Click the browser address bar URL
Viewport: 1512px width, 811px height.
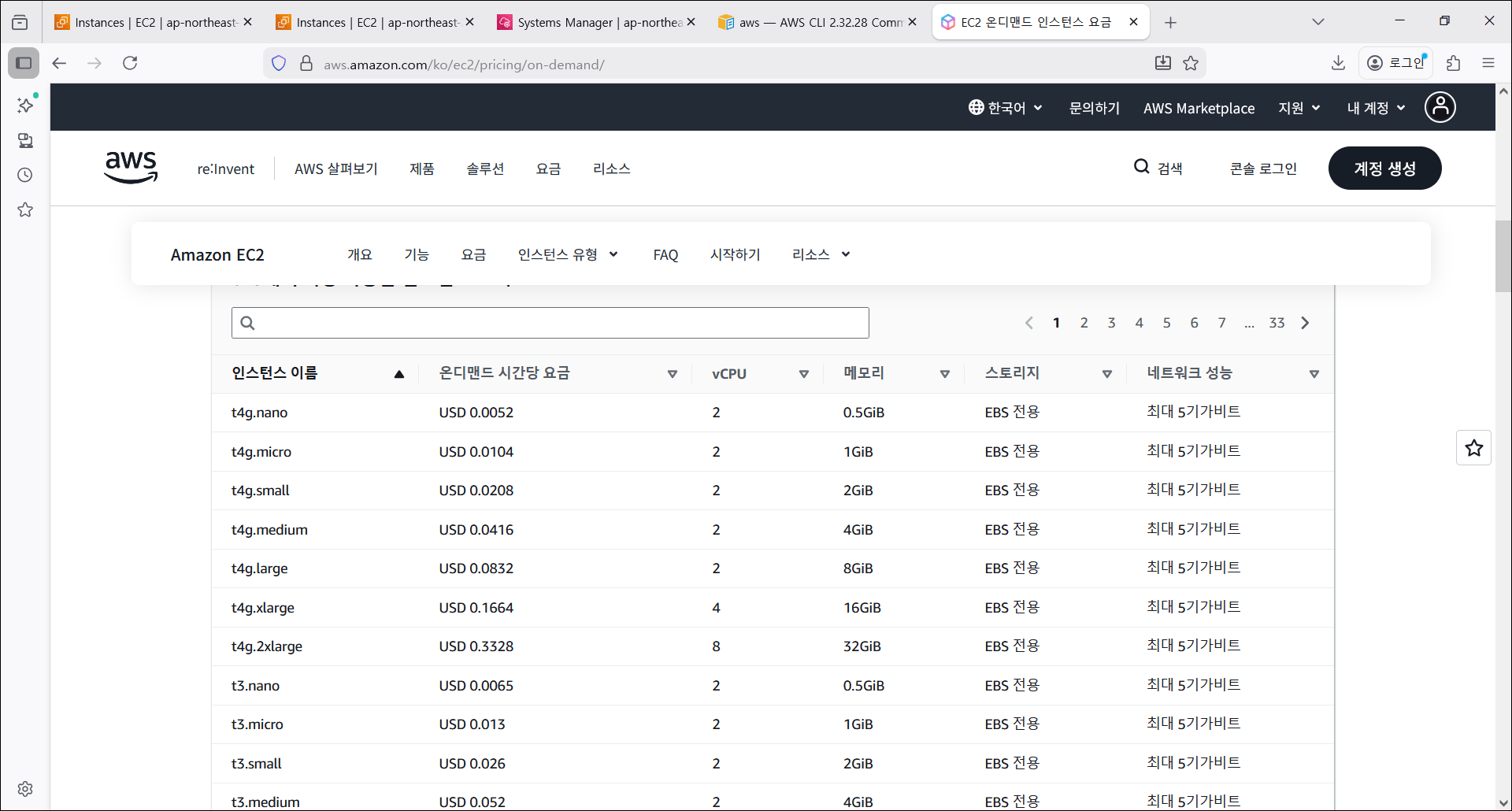click(464, 65)
